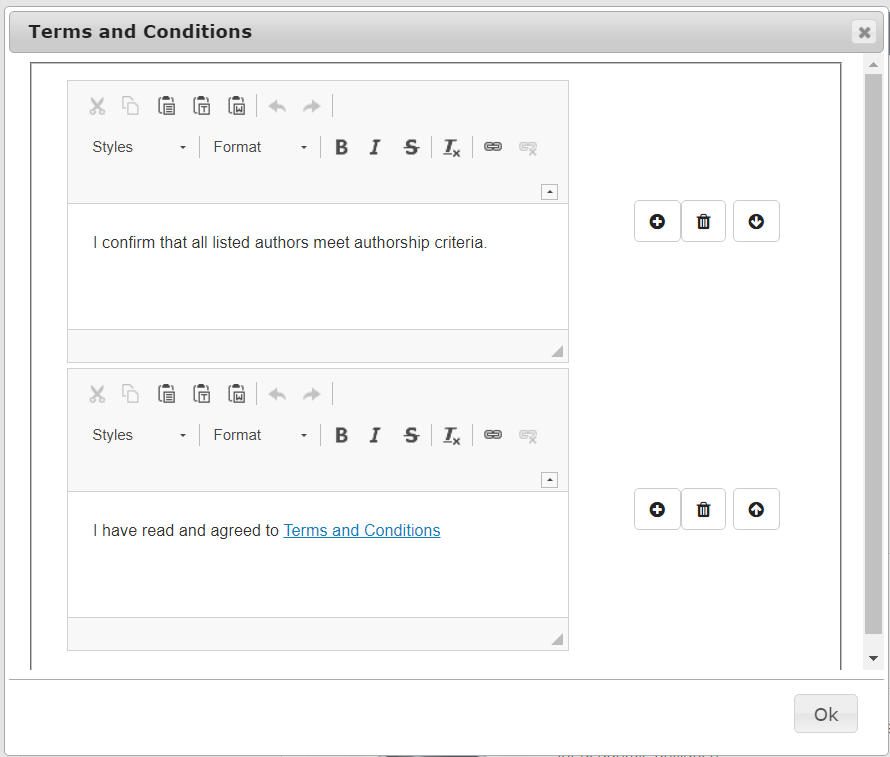Open the Format dropdown in the first editor
The width and height of the screenshot is (890, 757).
point(260,147)
